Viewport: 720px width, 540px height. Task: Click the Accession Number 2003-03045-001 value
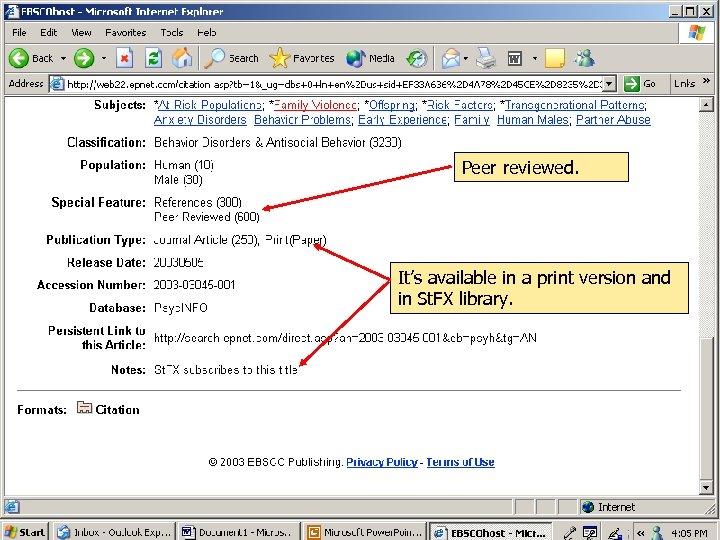pos(194,285)
